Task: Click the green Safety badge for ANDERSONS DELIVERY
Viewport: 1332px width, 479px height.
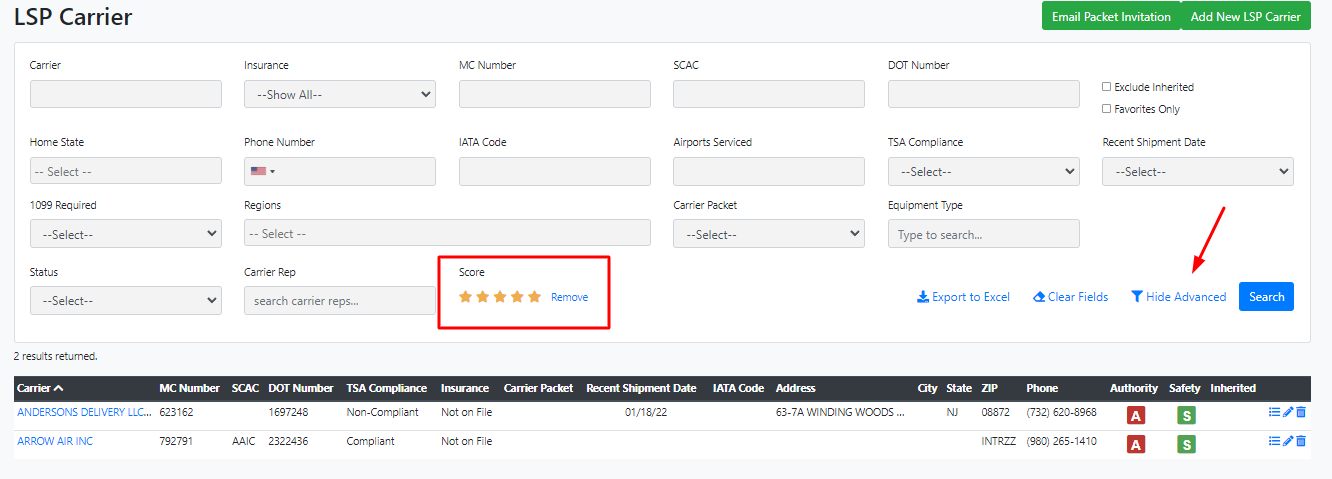Action: click(1186, 415)
